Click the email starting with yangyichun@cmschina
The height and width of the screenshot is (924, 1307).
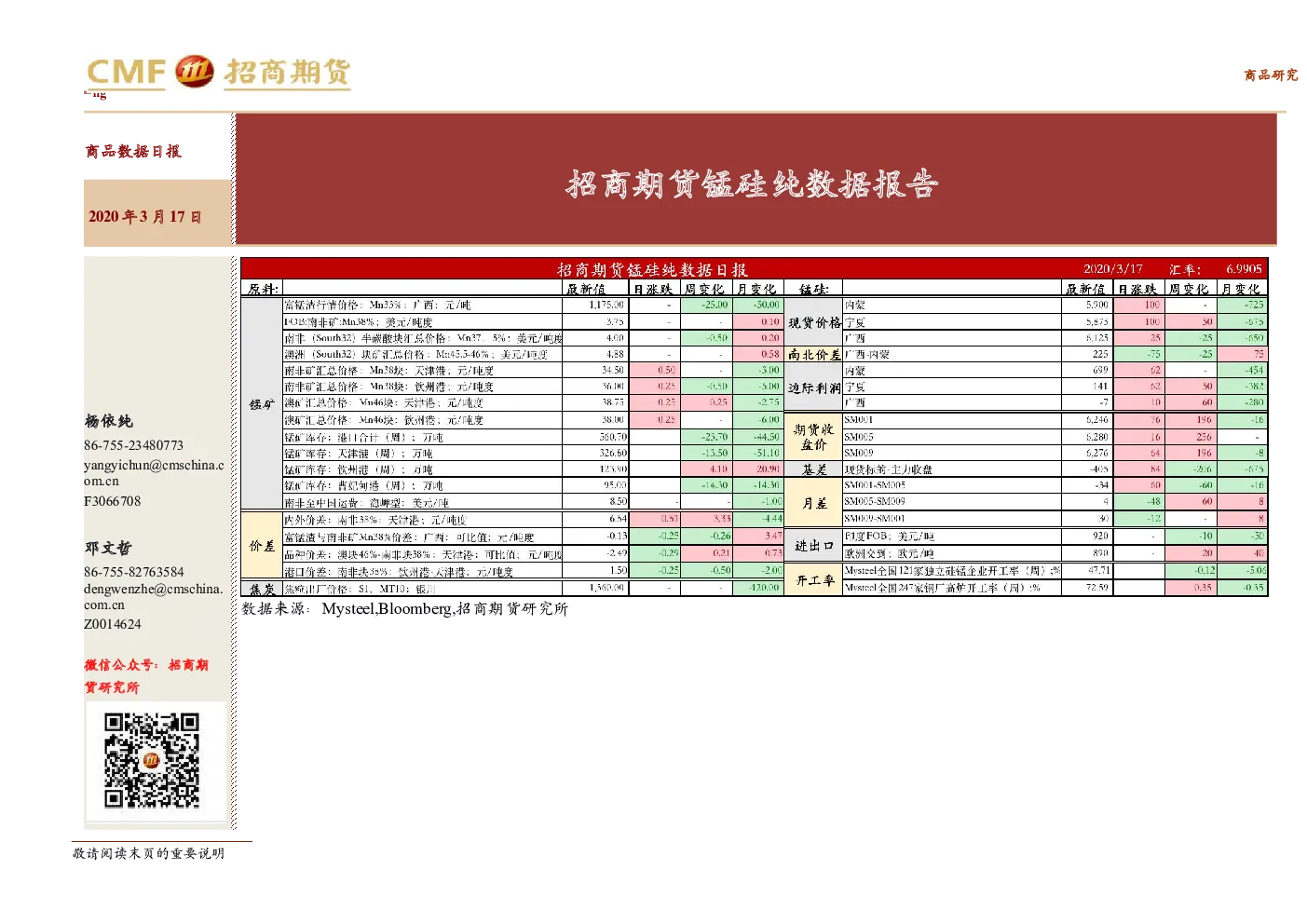point(154,472)
